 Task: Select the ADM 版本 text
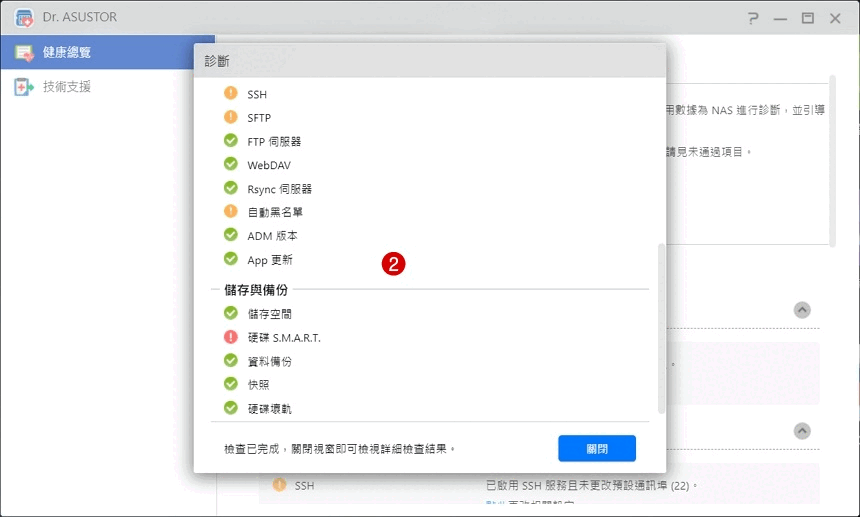point(272,236)
